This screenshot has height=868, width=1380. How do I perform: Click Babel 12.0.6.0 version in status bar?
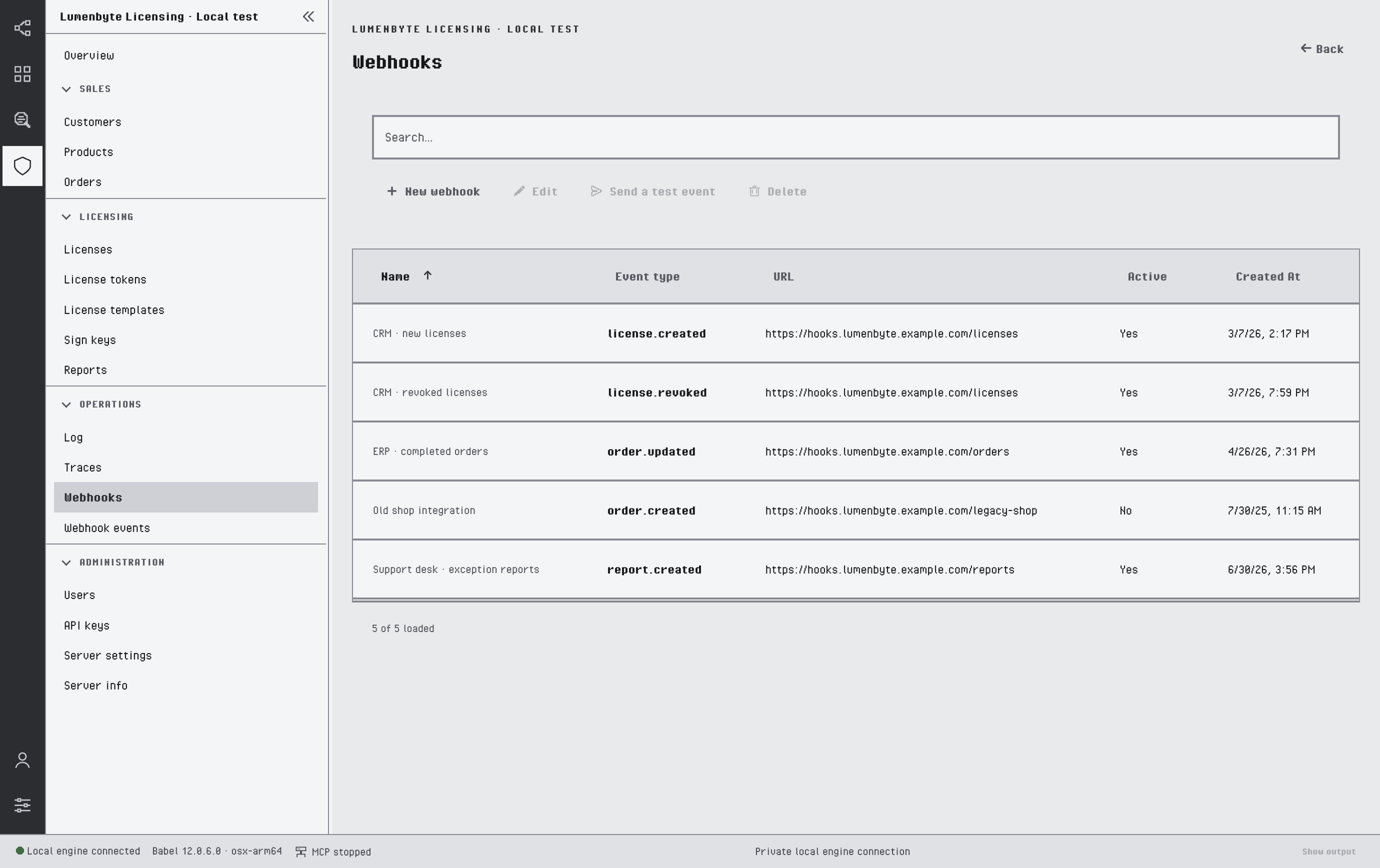(216, 851)
